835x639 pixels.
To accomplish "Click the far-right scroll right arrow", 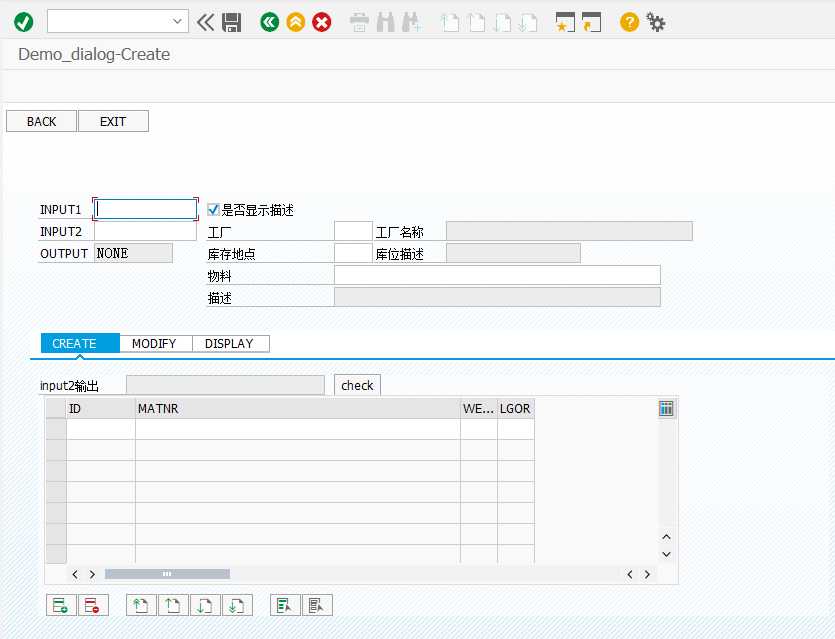I will tap(647, 574).
